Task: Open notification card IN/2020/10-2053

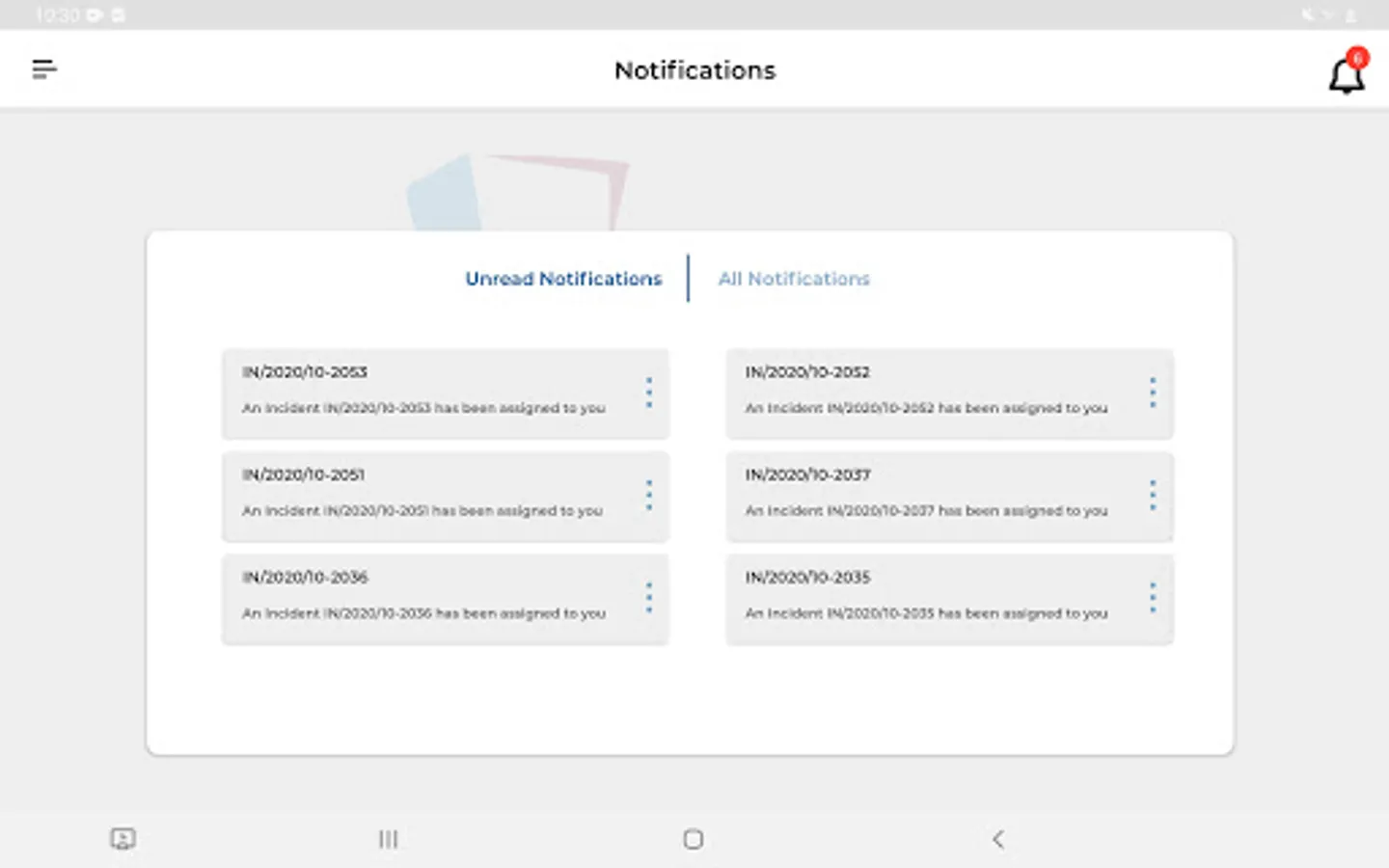Action: 424,393
